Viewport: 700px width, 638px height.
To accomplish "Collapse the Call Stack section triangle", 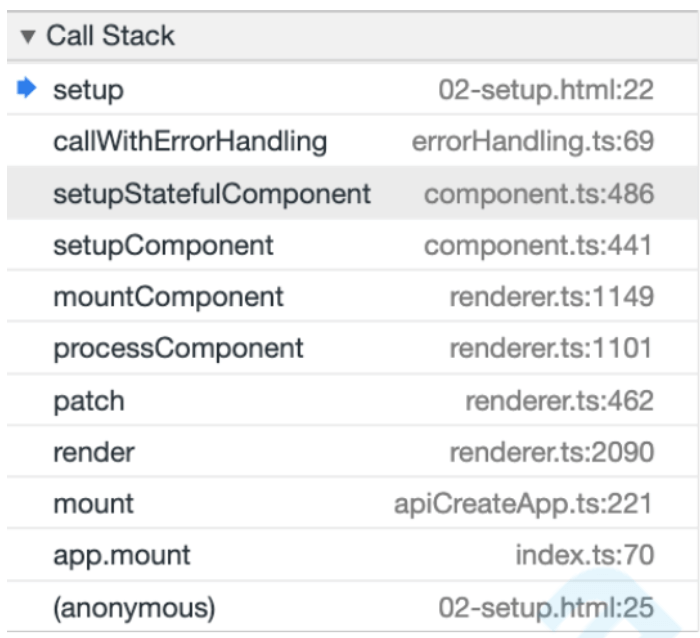I will coord(27,37).
